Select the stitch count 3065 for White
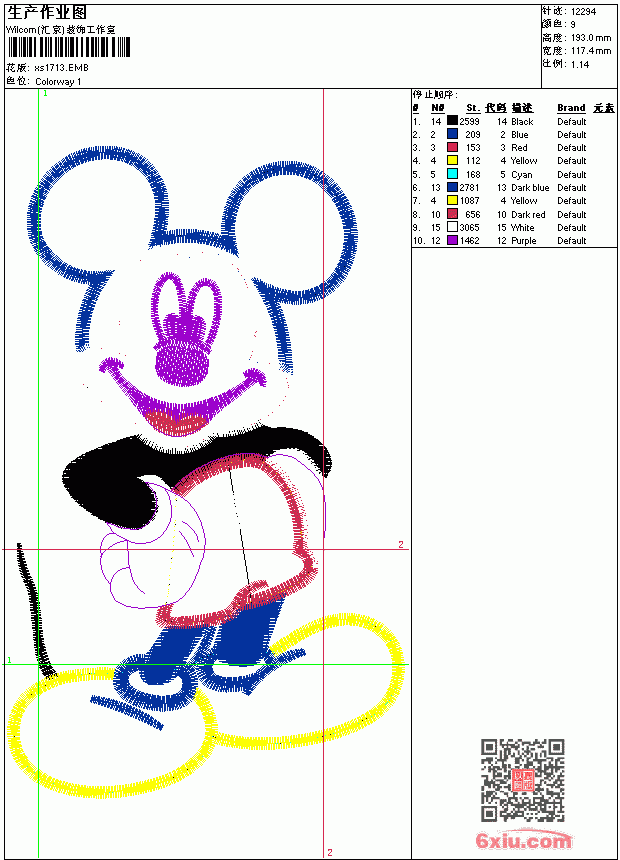Viewport: 620px width, 860px height. pyautogui.click(x=470, y=228)
